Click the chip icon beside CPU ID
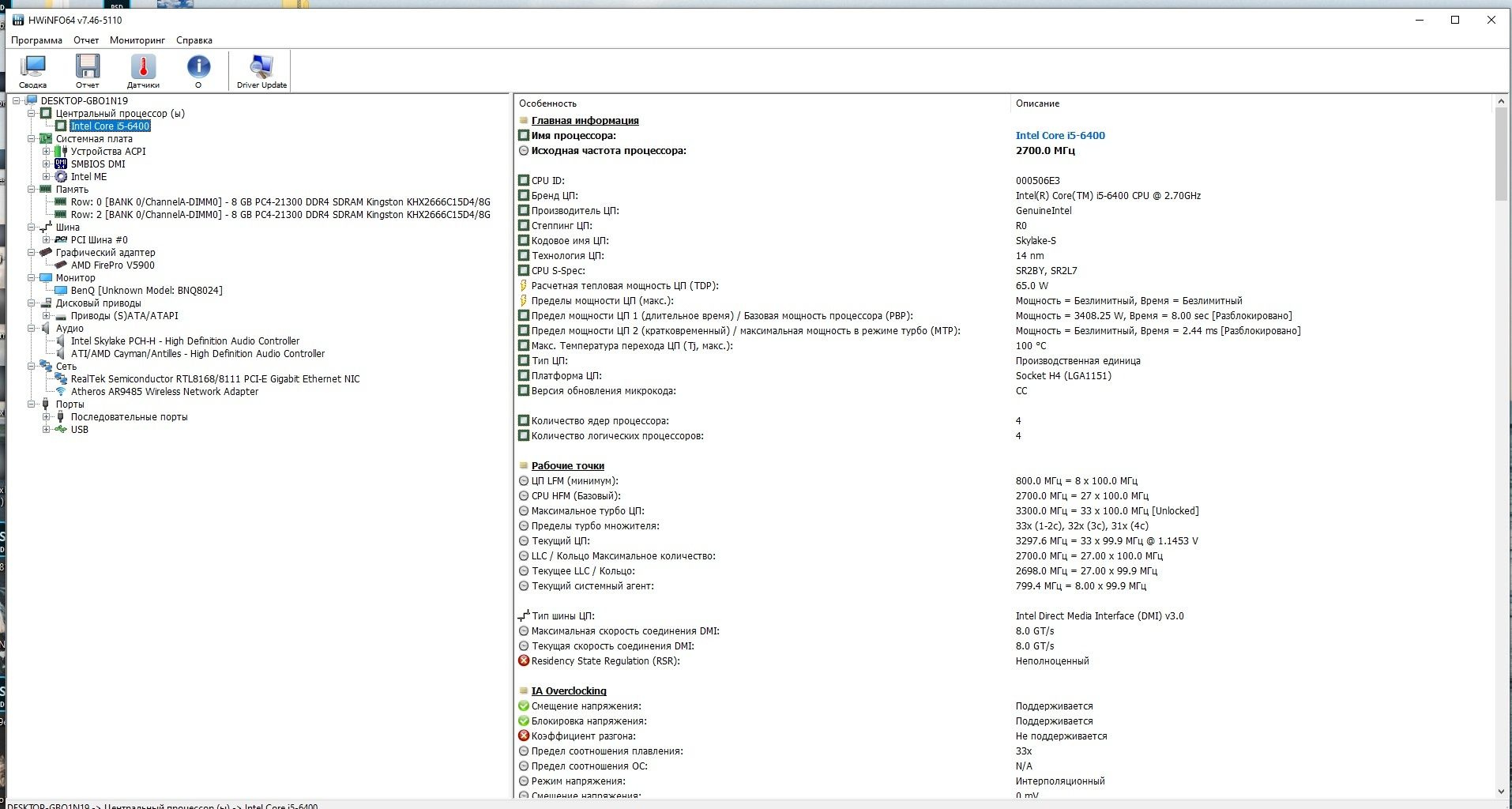The width and height of the screenshot is (1512, 809). pyautogui.click(x=523, y=180)
